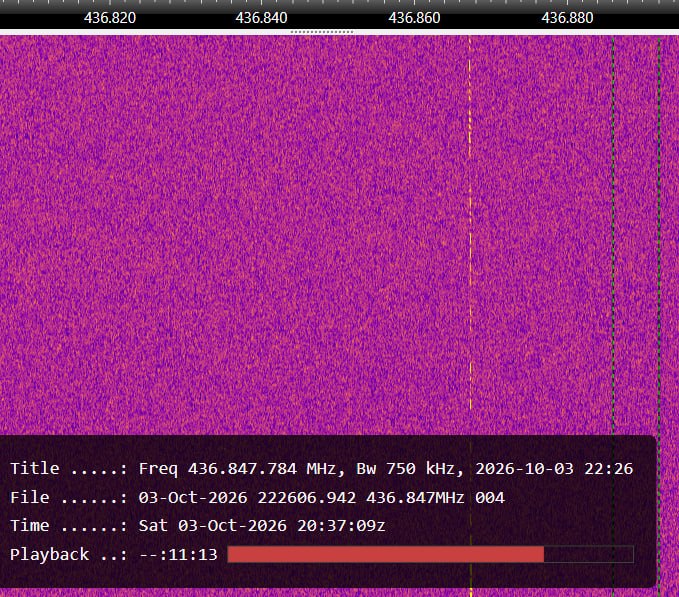
Task: Click the 436.840 frequency scale label
Action: coord(262,18)
